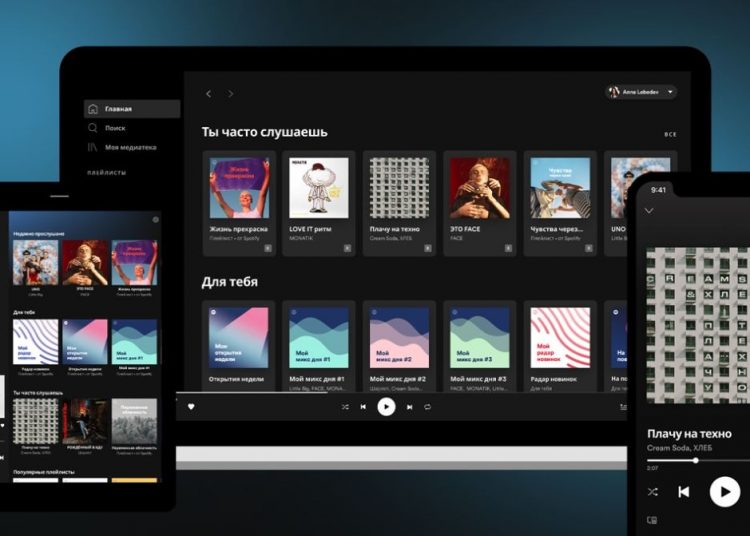
Task: Open the Мой микс дня #1 card on the laptop
Action: click(x=319, y=346)
